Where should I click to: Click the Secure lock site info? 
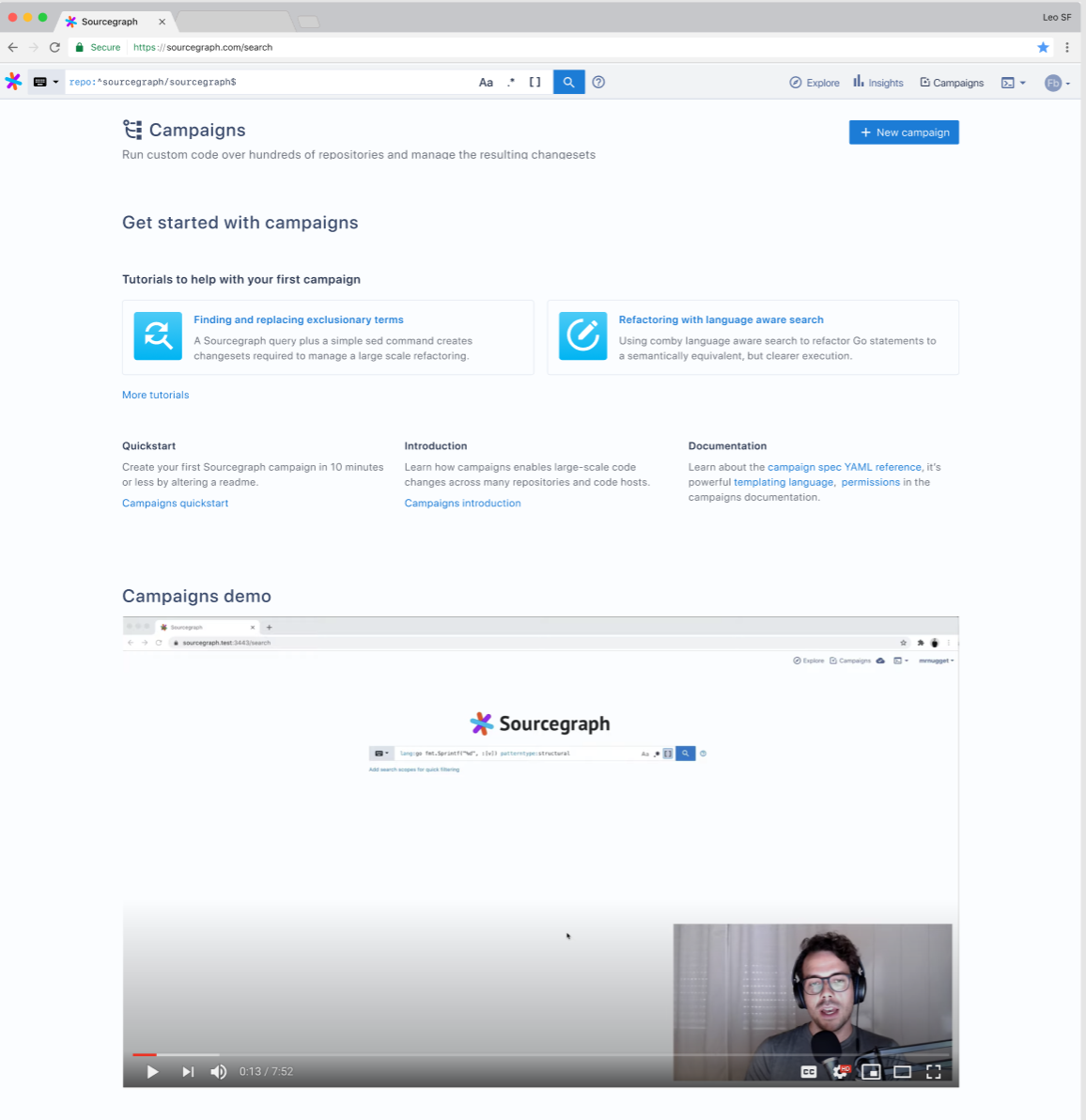pyautogui.click(x=99, y=47)
